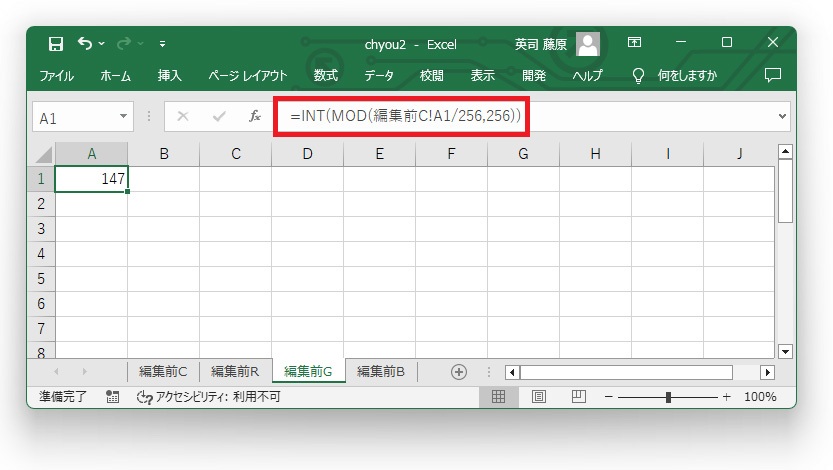Viewport: 833px width, 470px height.
Task: Click the 100% zoom level
Action: point(760,397)
